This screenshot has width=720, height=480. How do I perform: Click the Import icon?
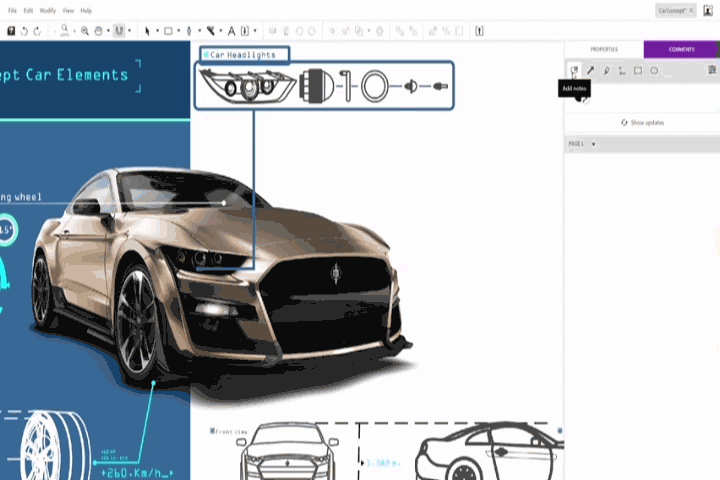(245, 31)
